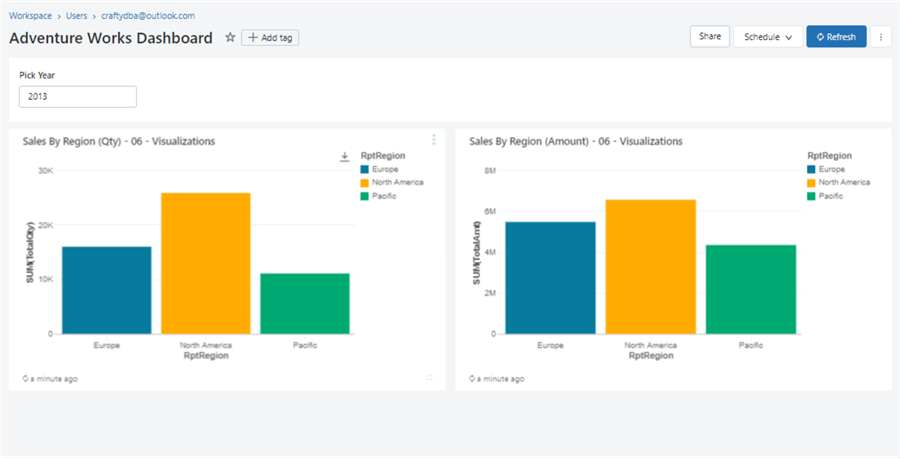Viewport: 900px width, 458px height.
Task: Toggle Pacific legend entry in Amount chart
Action: pos(825,196)
